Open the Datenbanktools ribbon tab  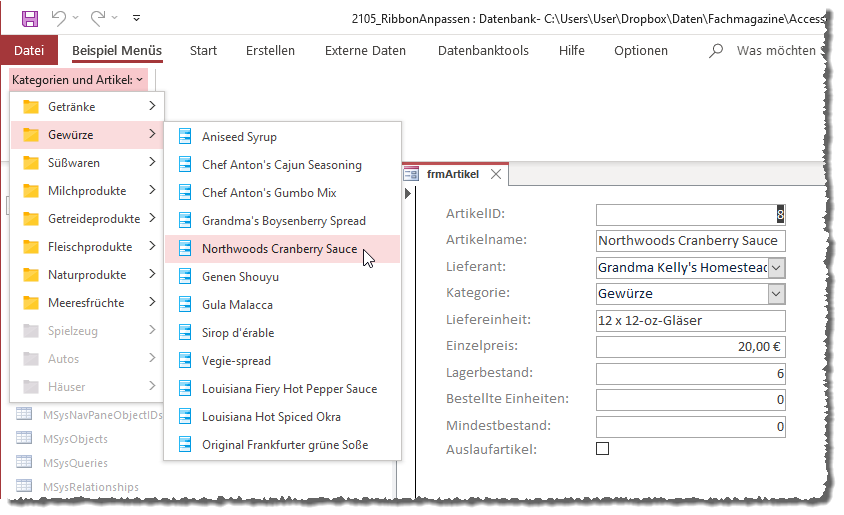(x=483, y=51)
